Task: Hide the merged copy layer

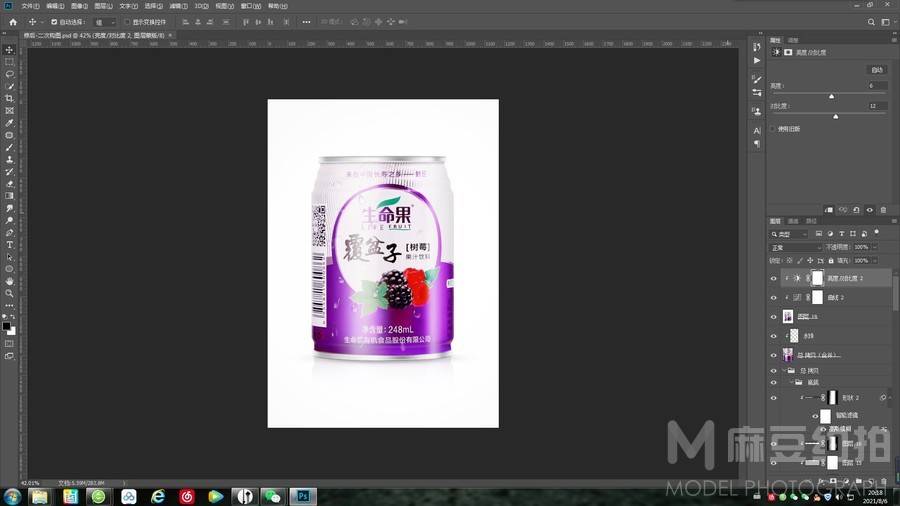Action: click(773, 355)
